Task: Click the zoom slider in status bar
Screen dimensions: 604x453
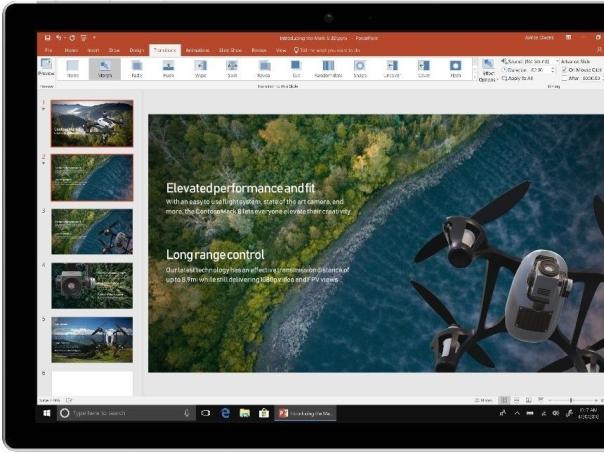Action: coord(570,400)
